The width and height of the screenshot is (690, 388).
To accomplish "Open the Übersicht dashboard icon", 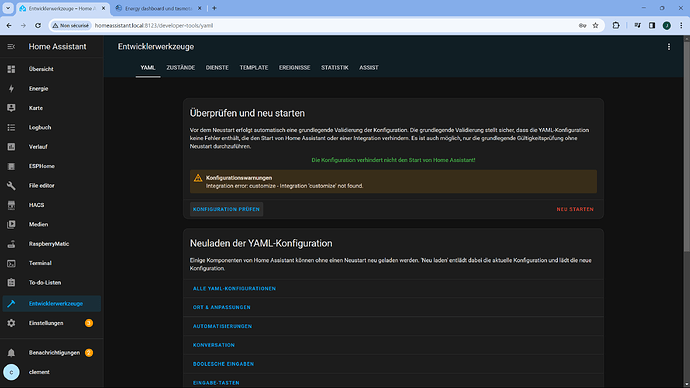I will (11, 69).
